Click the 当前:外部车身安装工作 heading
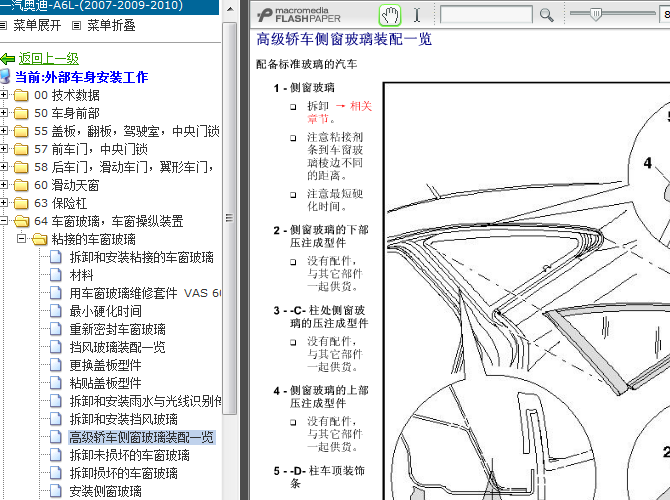 point(81,77)
